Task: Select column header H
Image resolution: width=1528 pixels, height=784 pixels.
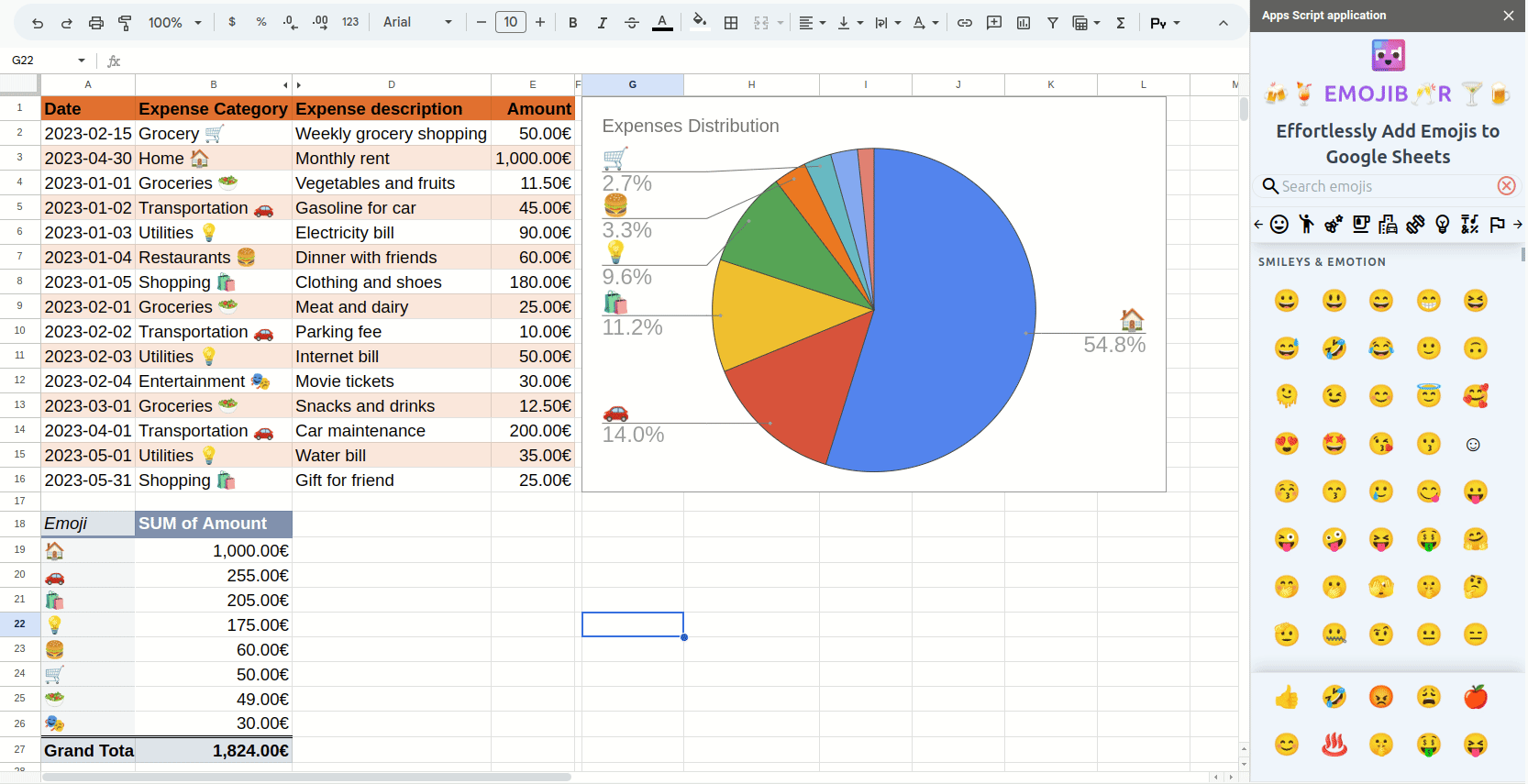Action: click(751, 84)
